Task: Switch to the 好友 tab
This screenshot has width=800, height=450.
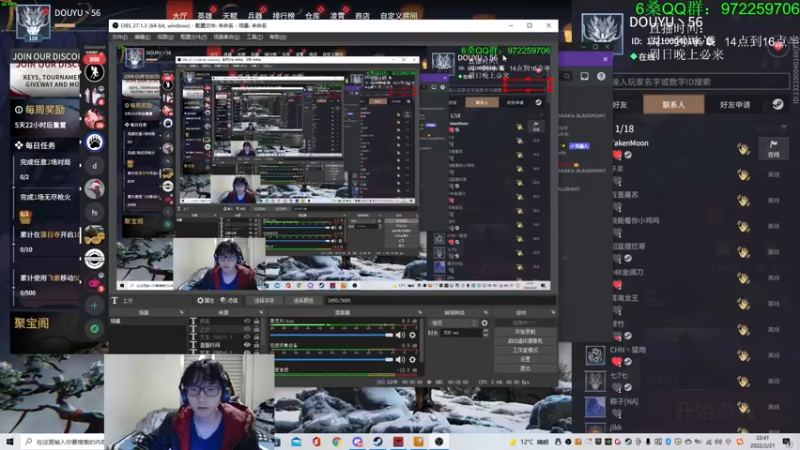Action: [x=620, y=105]
